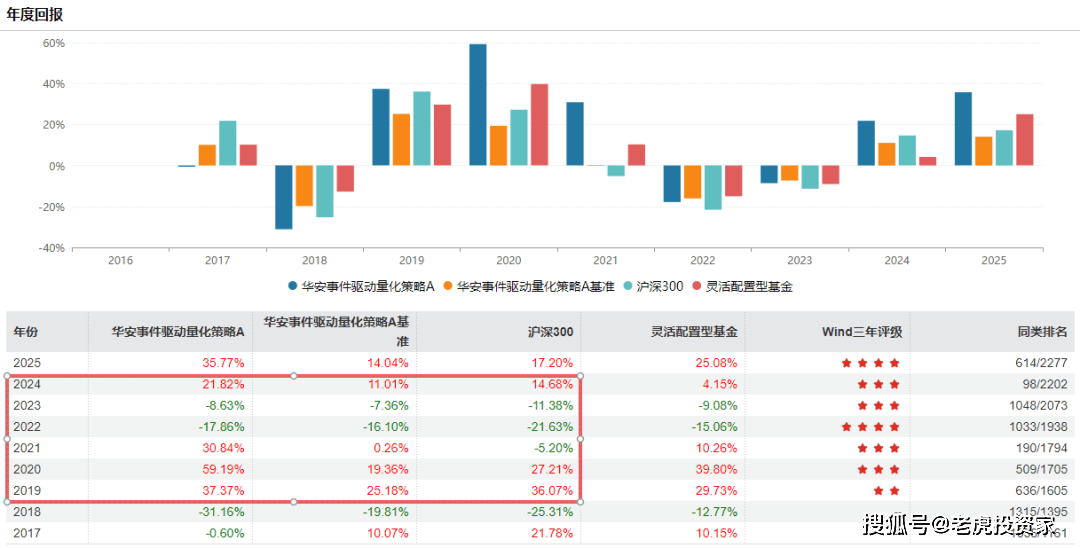This screenshot has width=1080, height=548.
Task: Click the 59.19% table cell
Action: coord(223,470)
